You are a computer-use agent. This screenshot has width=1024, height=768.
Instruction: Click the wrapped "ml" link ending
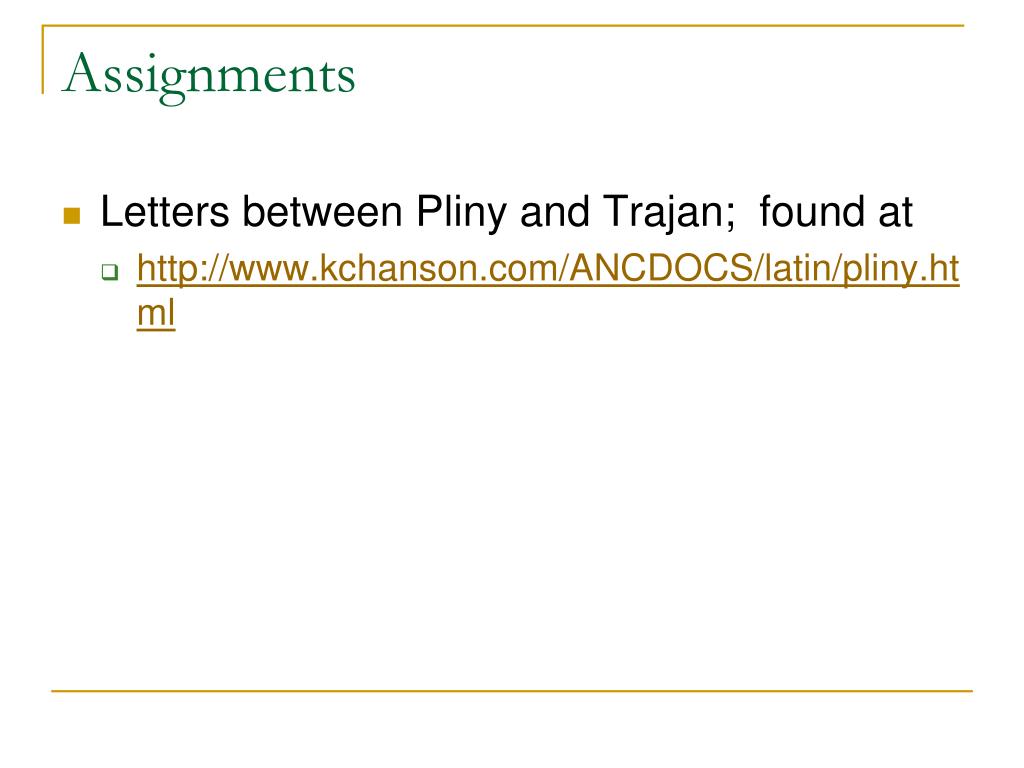156,313
